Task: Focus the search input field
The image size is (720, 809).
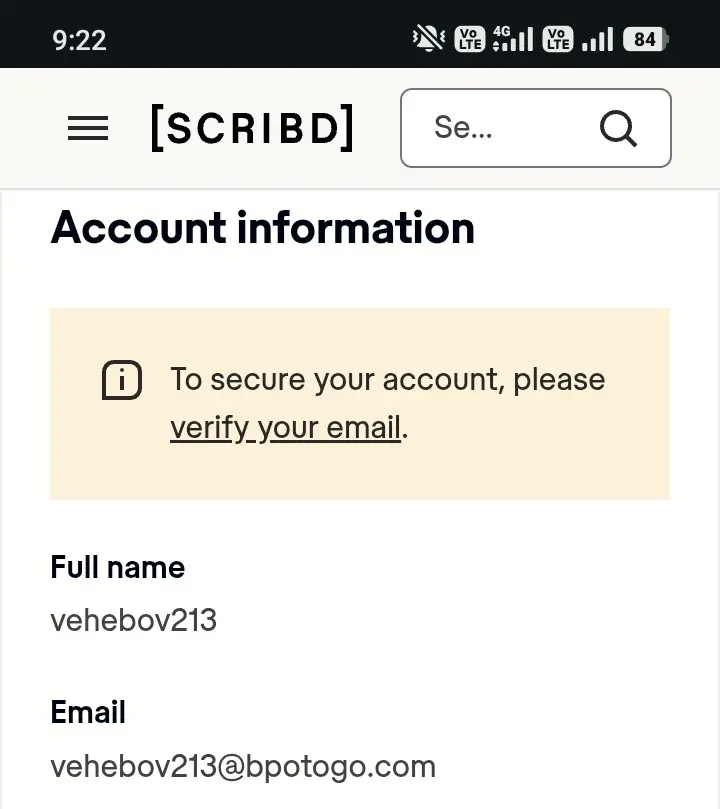Action: click(536, 128)
